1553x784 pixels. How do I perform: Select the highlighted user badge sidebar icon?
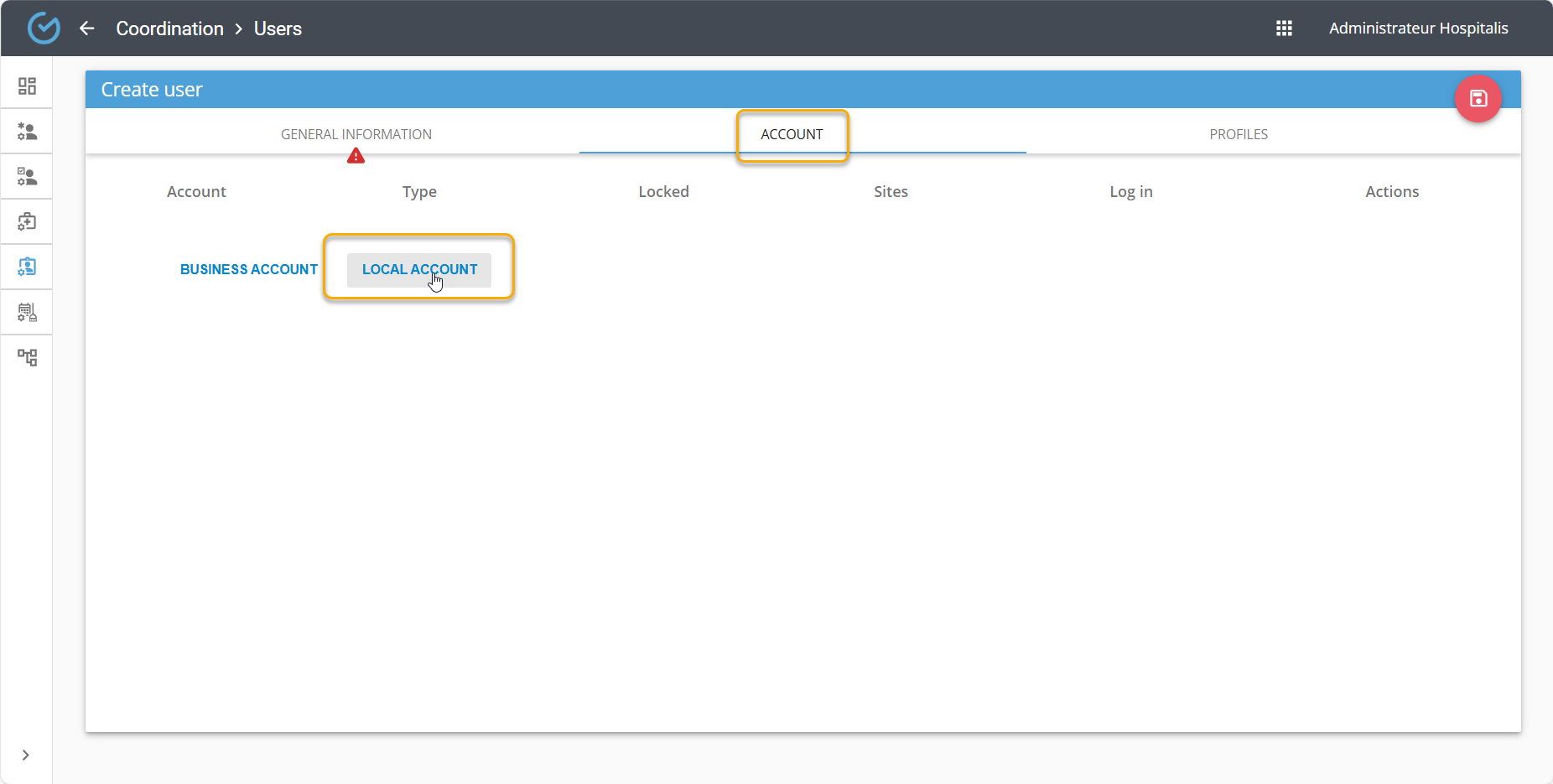[27, 267]
